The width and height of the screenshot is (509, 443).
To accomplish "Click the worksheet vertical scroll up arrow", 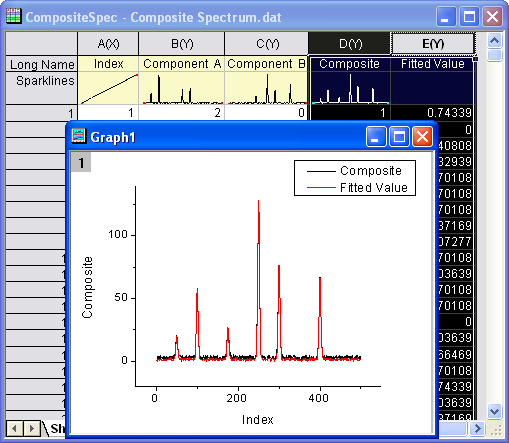I will (x=494, y=40).
